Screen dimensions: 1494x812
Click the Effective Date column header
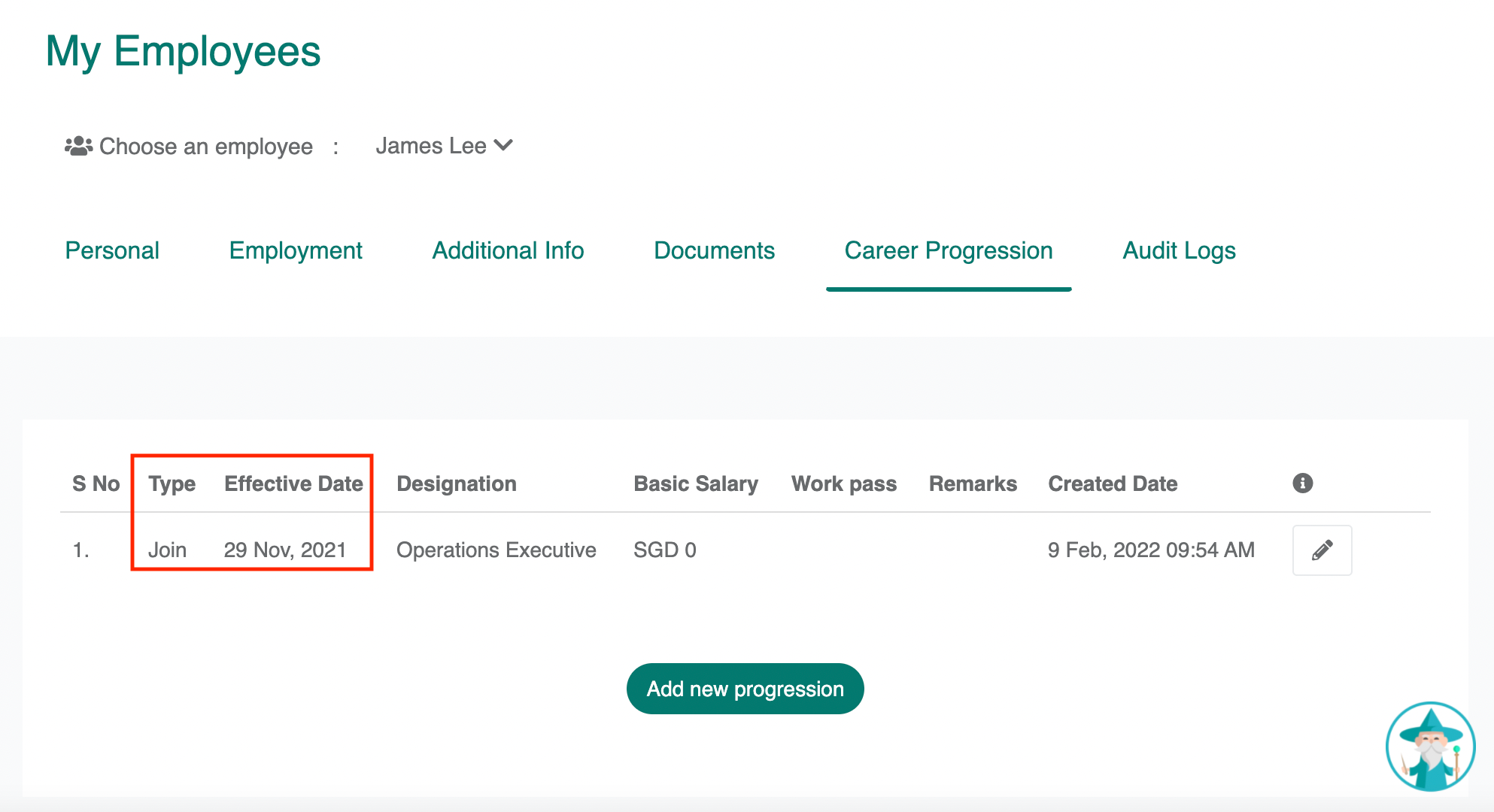pyautogui.click(x=293, y=483)
